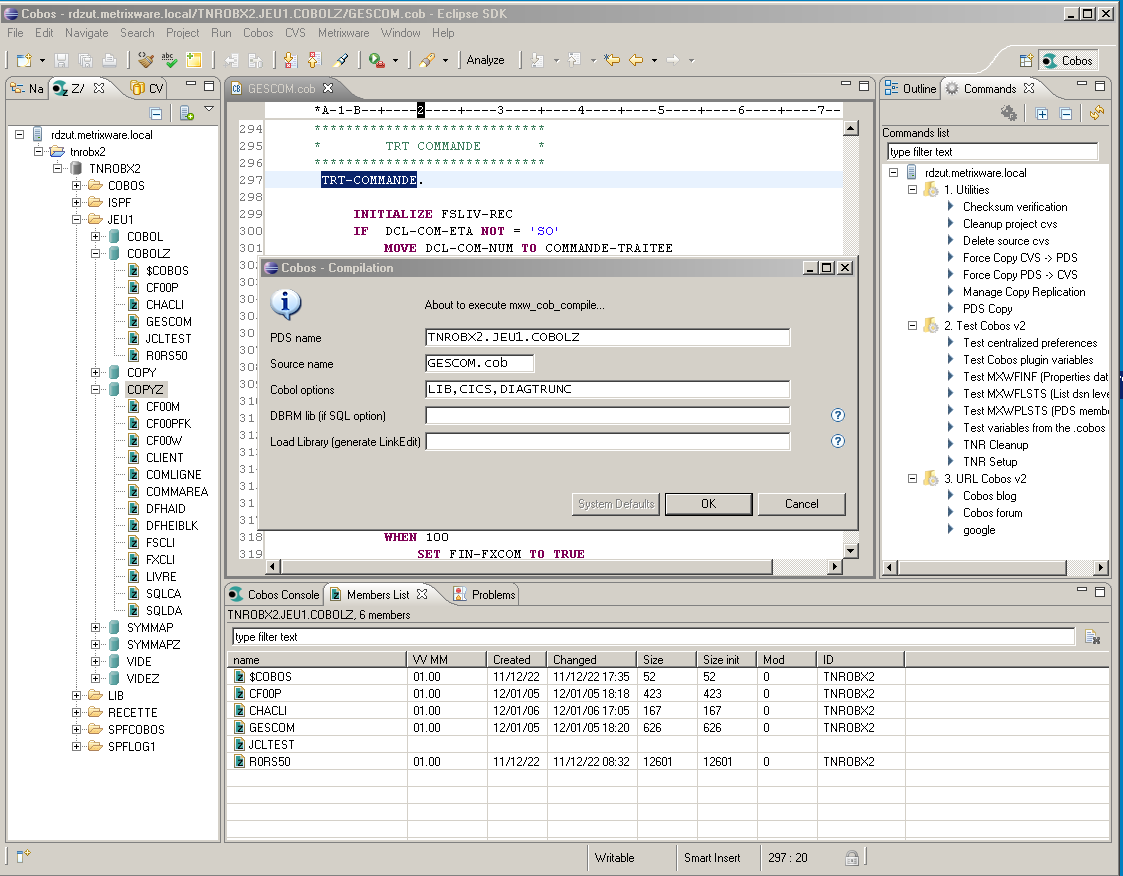Collapse the COPYZ dataset node

point(96,390)
